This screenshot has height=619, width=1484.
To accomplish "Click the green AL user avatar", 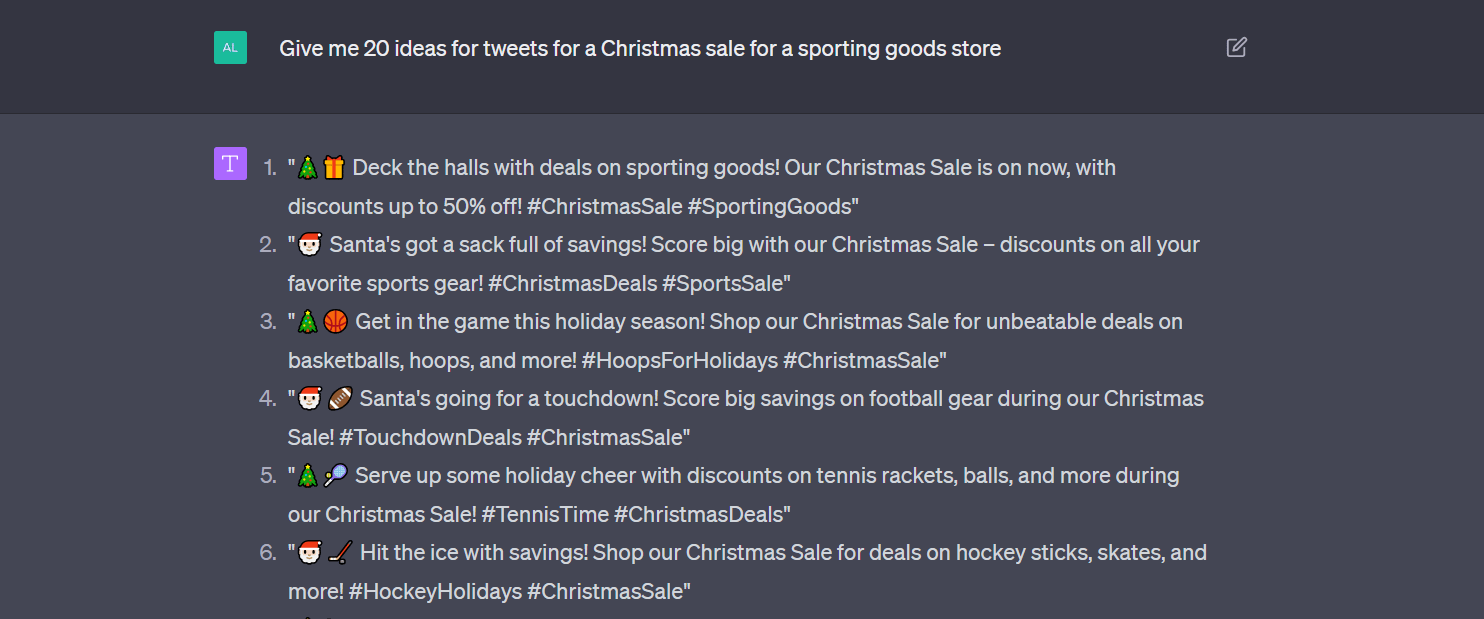I will pyautogui.click(x=230, y=47).
